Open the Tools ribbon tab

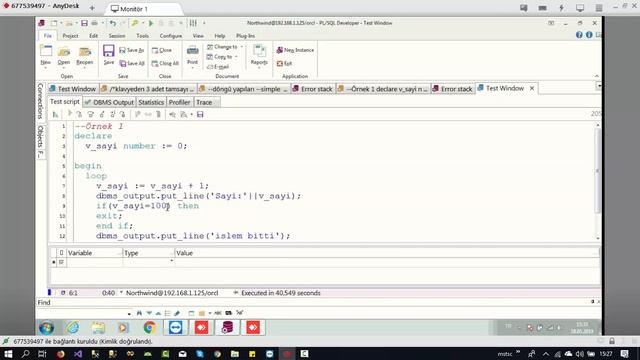click(x=142, y=36)
